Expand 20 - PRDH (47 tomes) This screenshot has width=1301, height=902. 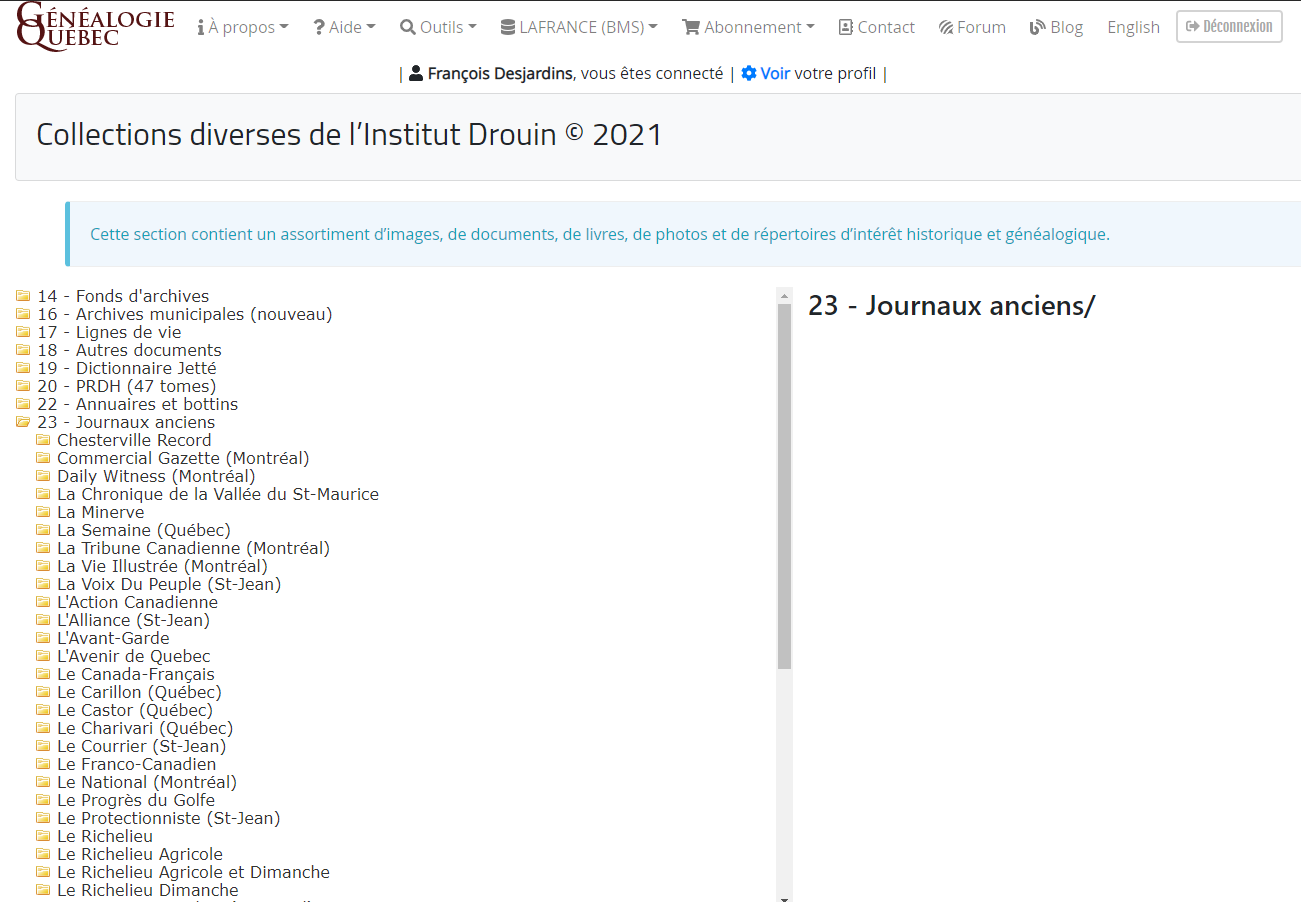pos(126,386)
